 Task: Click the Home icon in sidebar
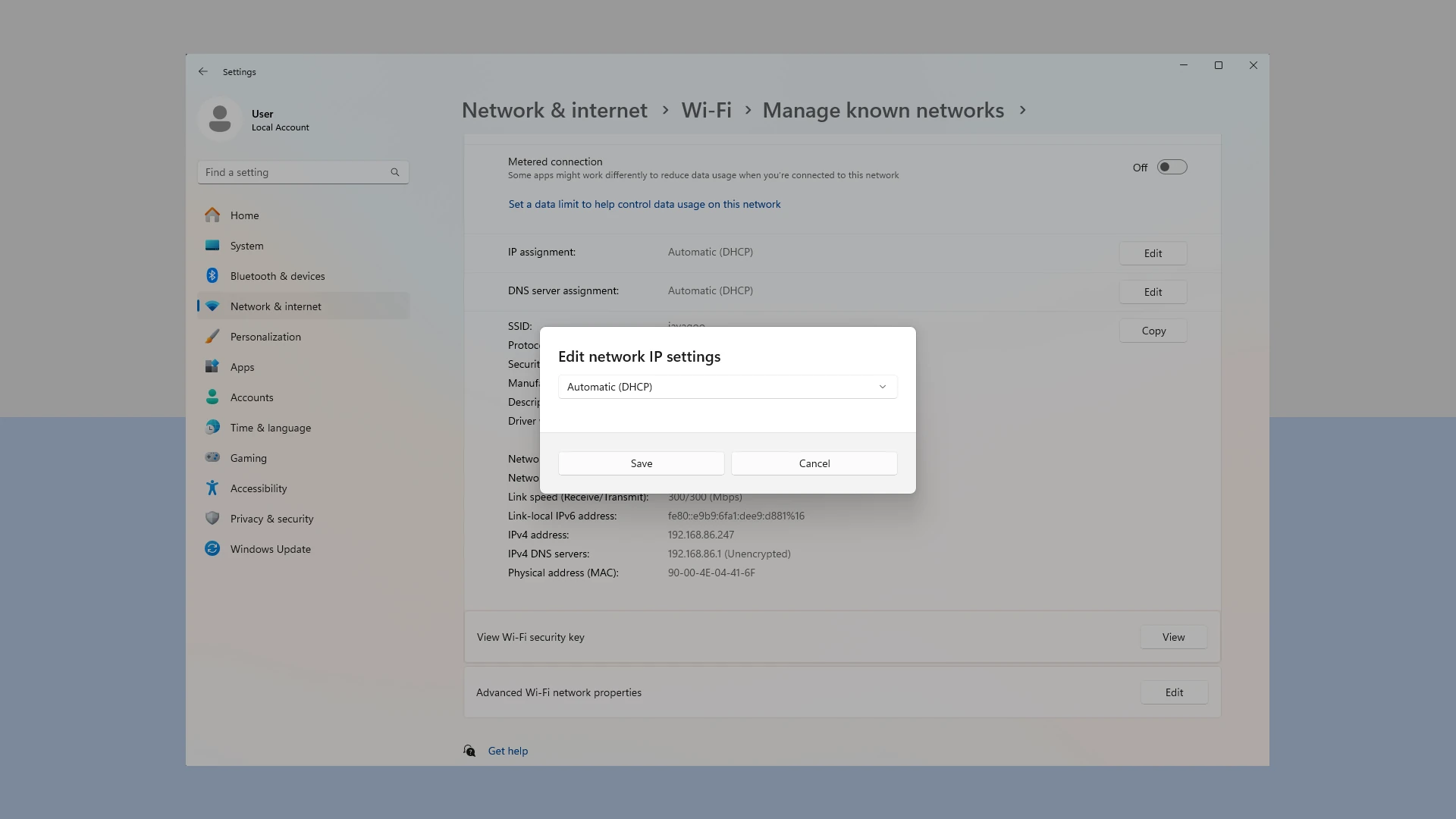click(x=212, y=214)
